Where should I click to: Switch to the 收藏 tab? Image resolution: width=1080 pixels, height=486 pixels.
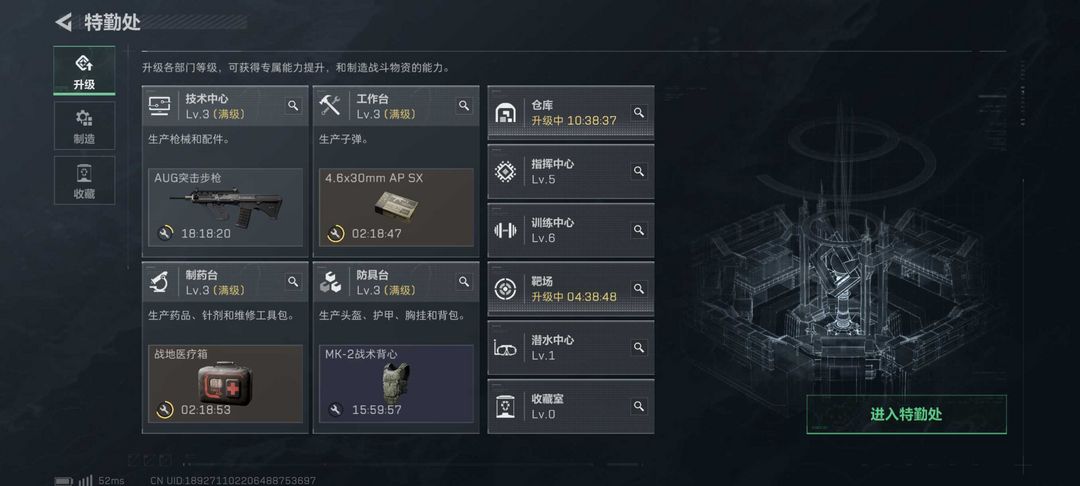tap(84, 180)
